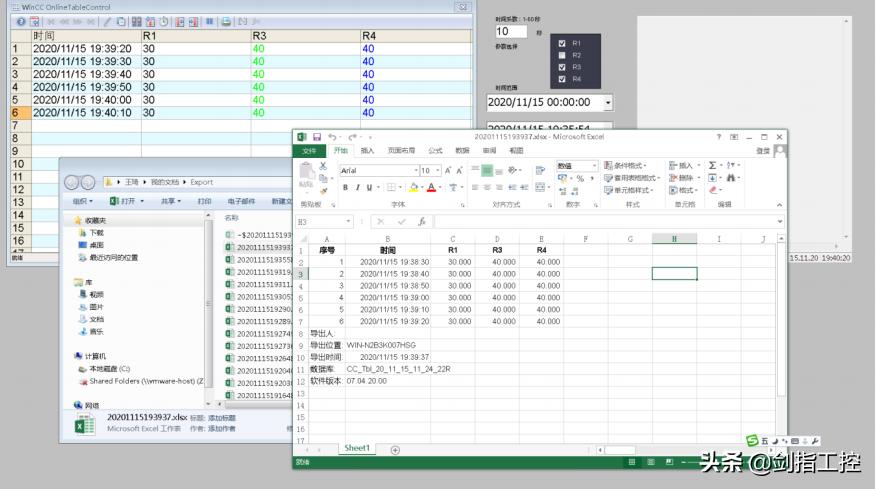
Task: Open Local Disk (C:) in Explorer sidebar
Action: [x=104, y=369]
